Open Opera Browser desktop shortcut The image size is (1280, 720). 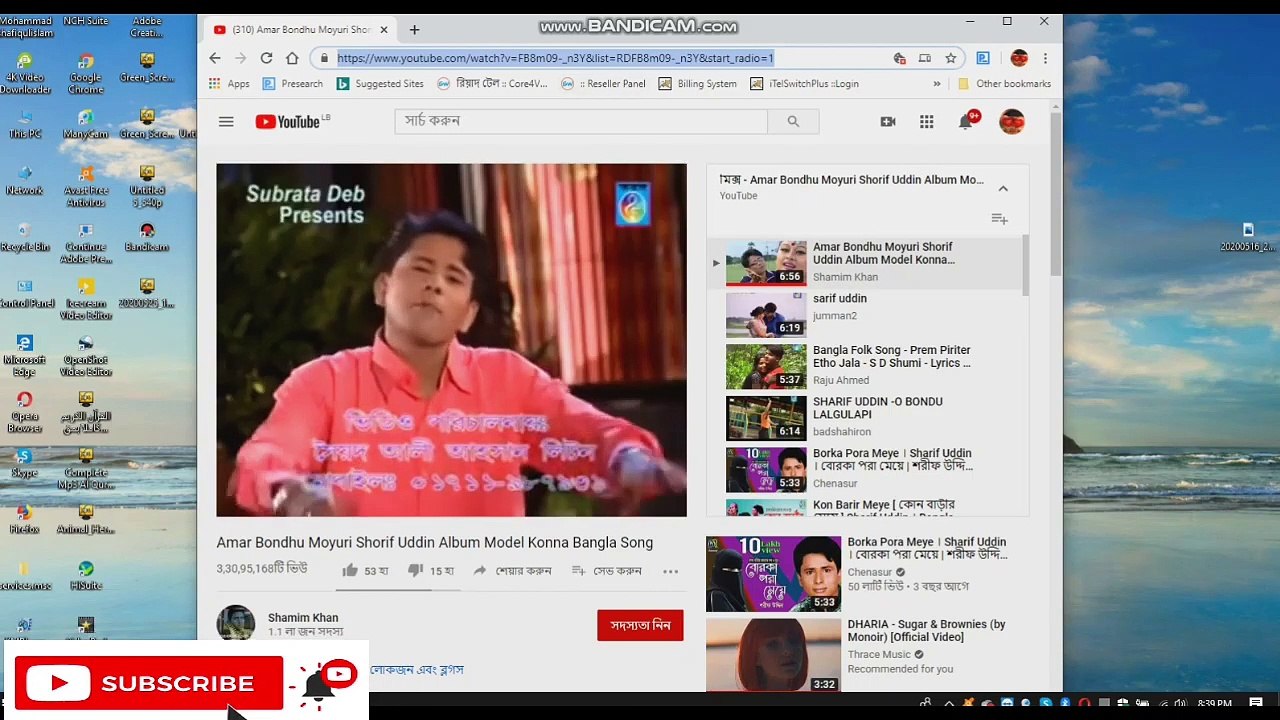pyautogui.click(x=24, y=414)
